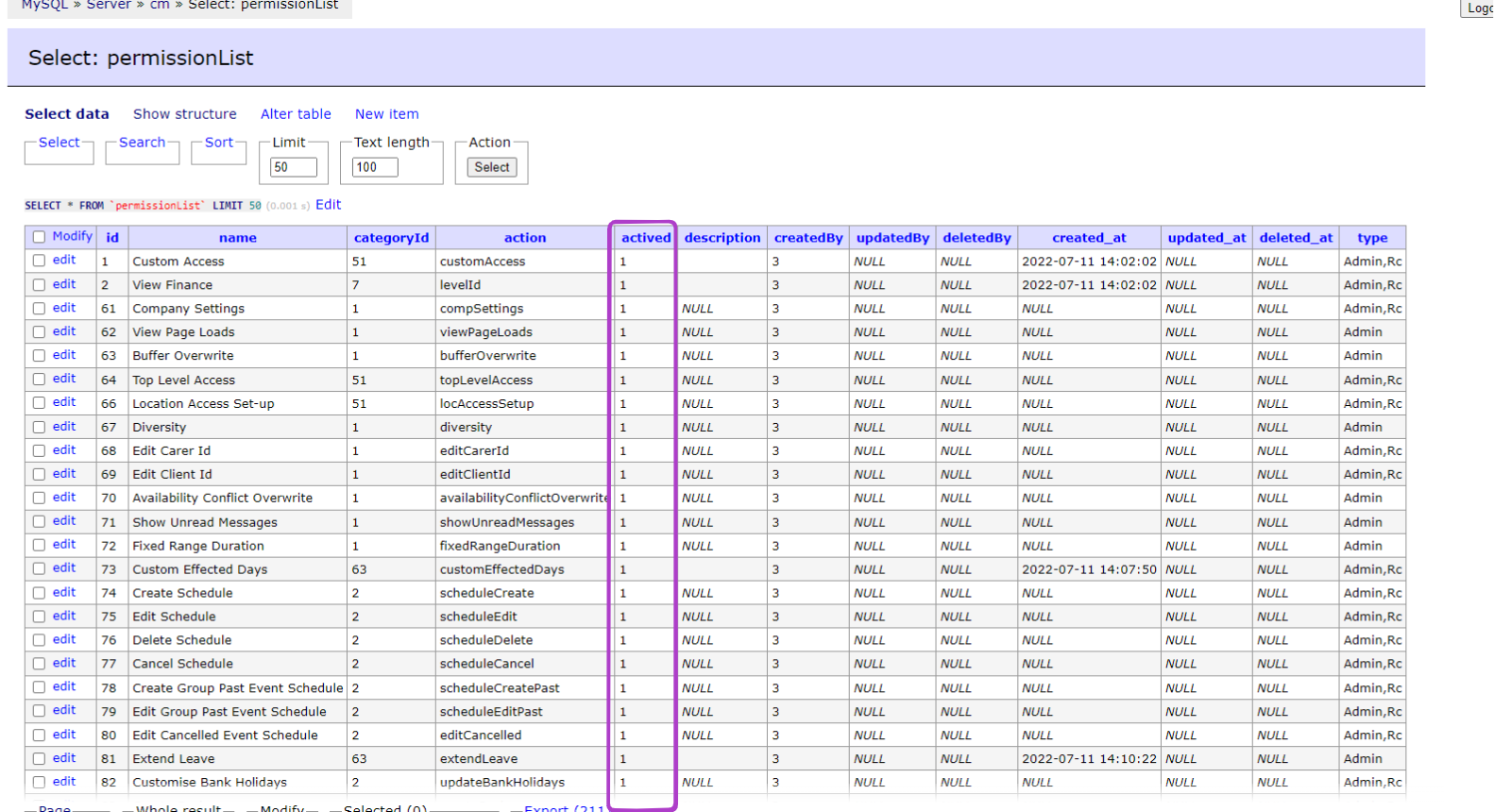Click the Modify column header link
The image size is (1494, 812).
(73, 236)
